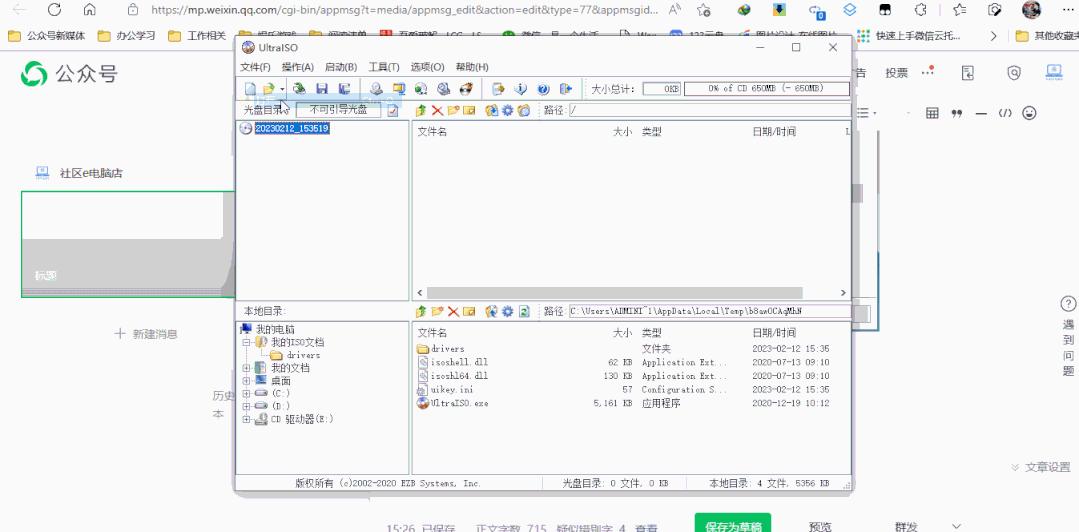1079x532 pixels.
Task: Click the Save As icon in the toolbar
Action: click(345, 89)
